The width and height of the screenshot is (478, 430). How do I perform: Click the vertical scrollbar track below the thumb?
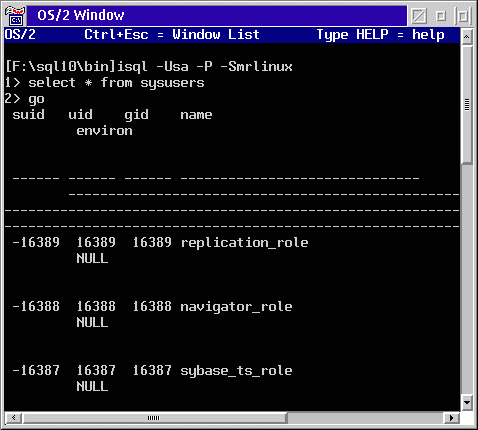[x=467, y=279]
